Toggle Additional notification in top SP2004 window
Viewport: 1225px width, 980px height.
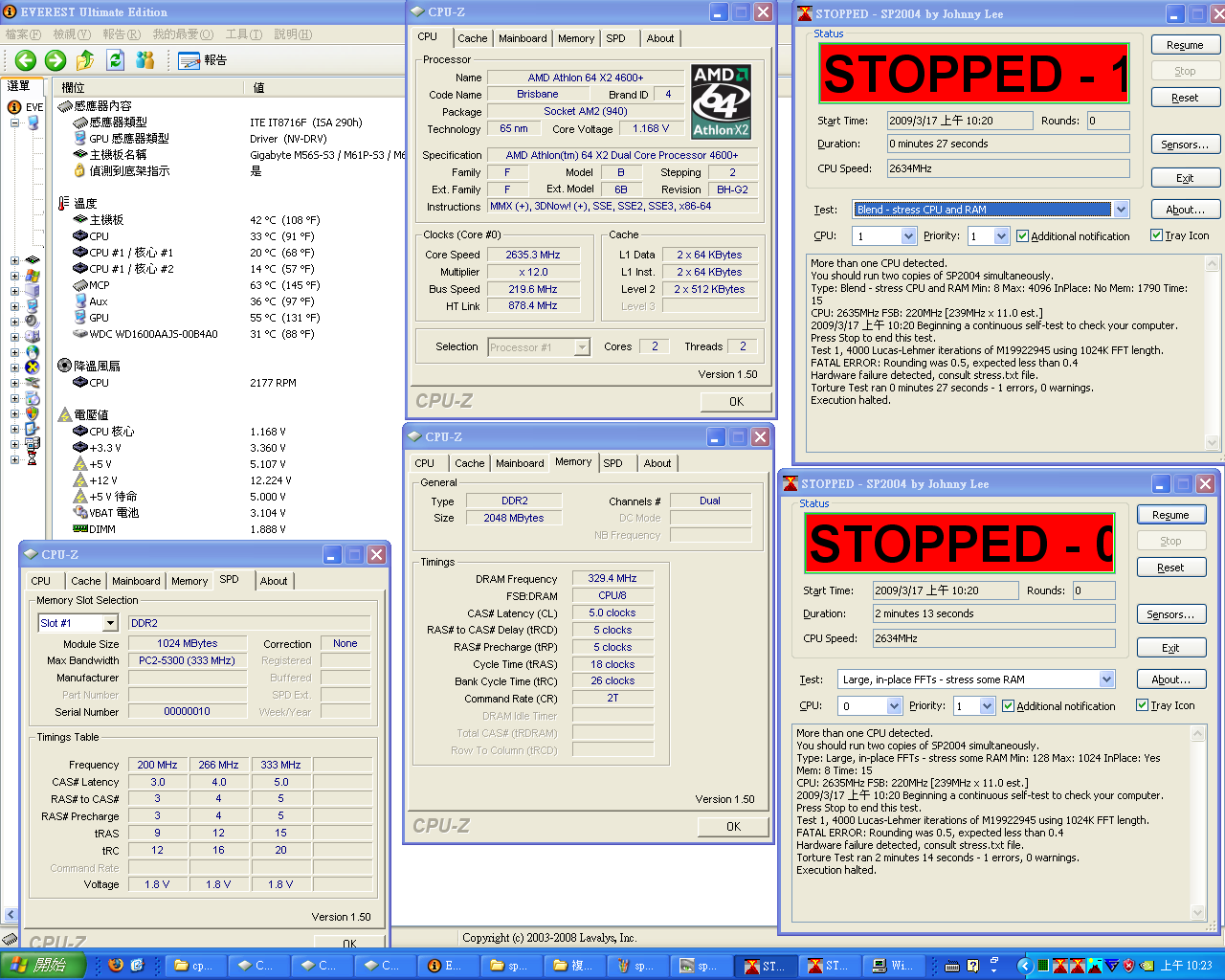(x=1073, y=236)
